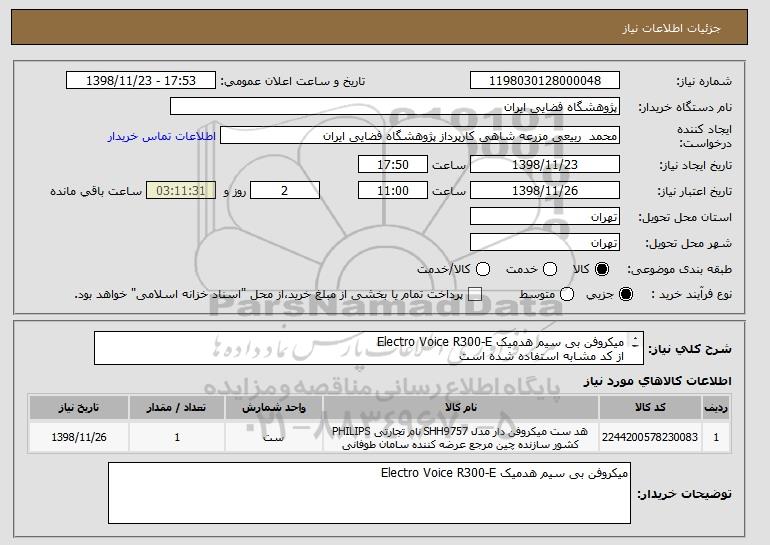Select the کالا/خدمت radio button

coord(483,269)
